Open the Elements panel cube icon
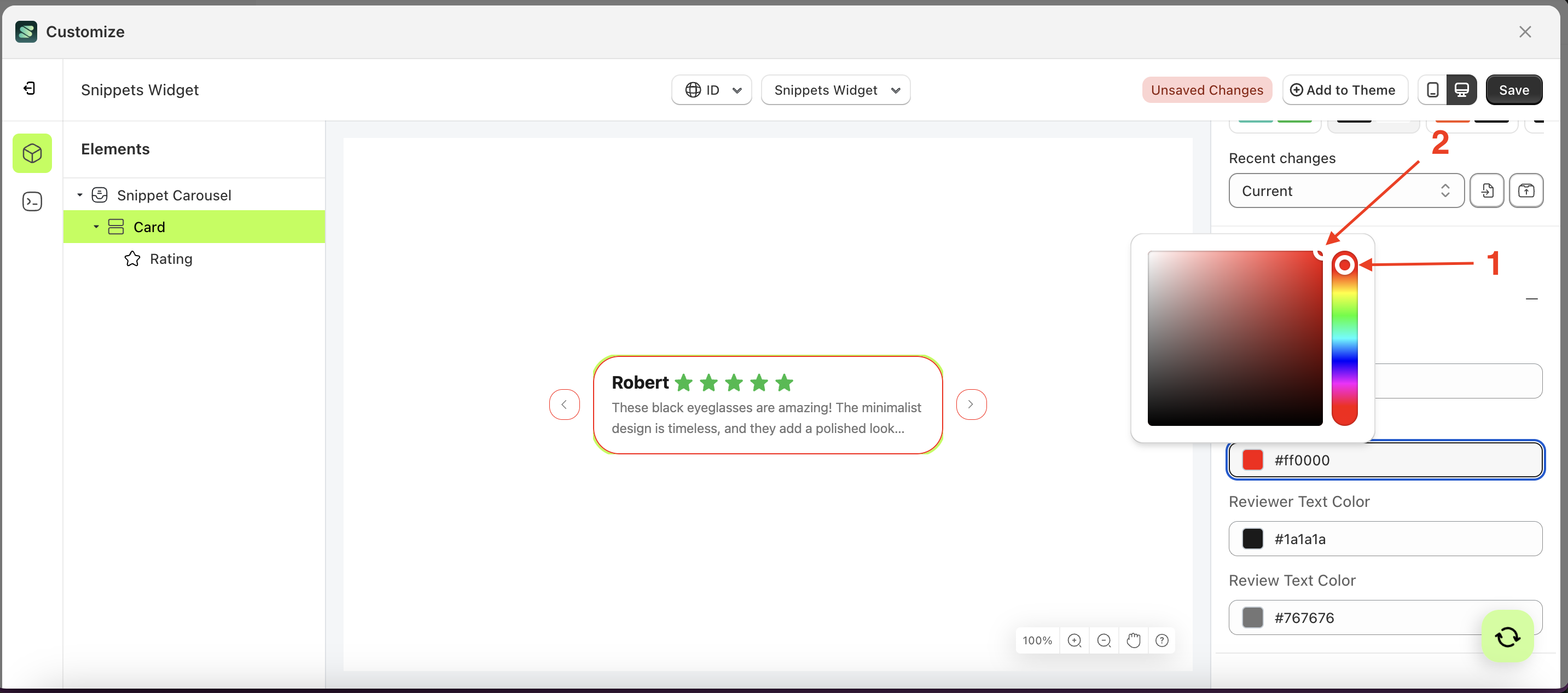The height and width of the screenshot is (693, 1568). coord(32,153)
